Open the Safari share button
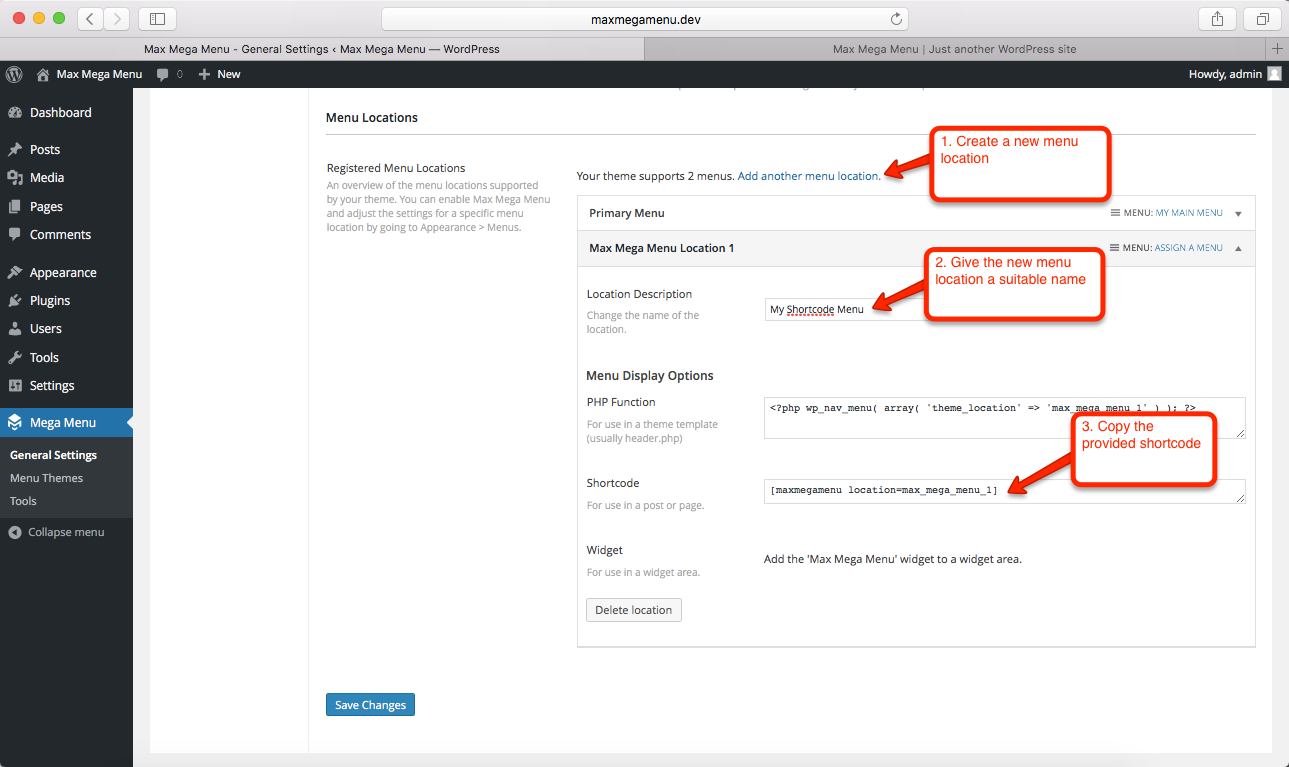This screenshot has width=1289, height=767. (1217, 19)
